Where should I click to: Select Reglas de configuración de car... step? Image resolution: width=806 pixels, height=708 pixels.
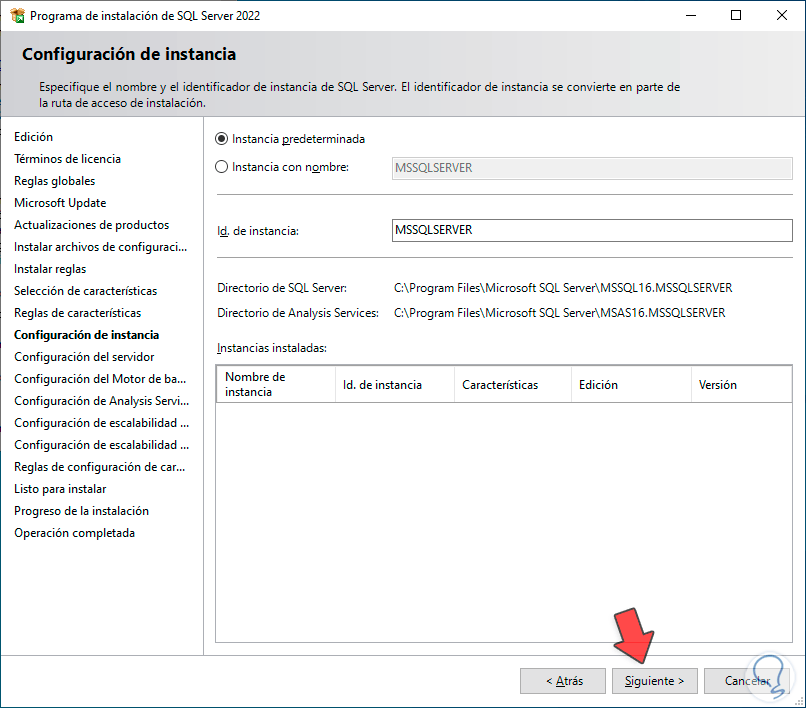point(100,467)
